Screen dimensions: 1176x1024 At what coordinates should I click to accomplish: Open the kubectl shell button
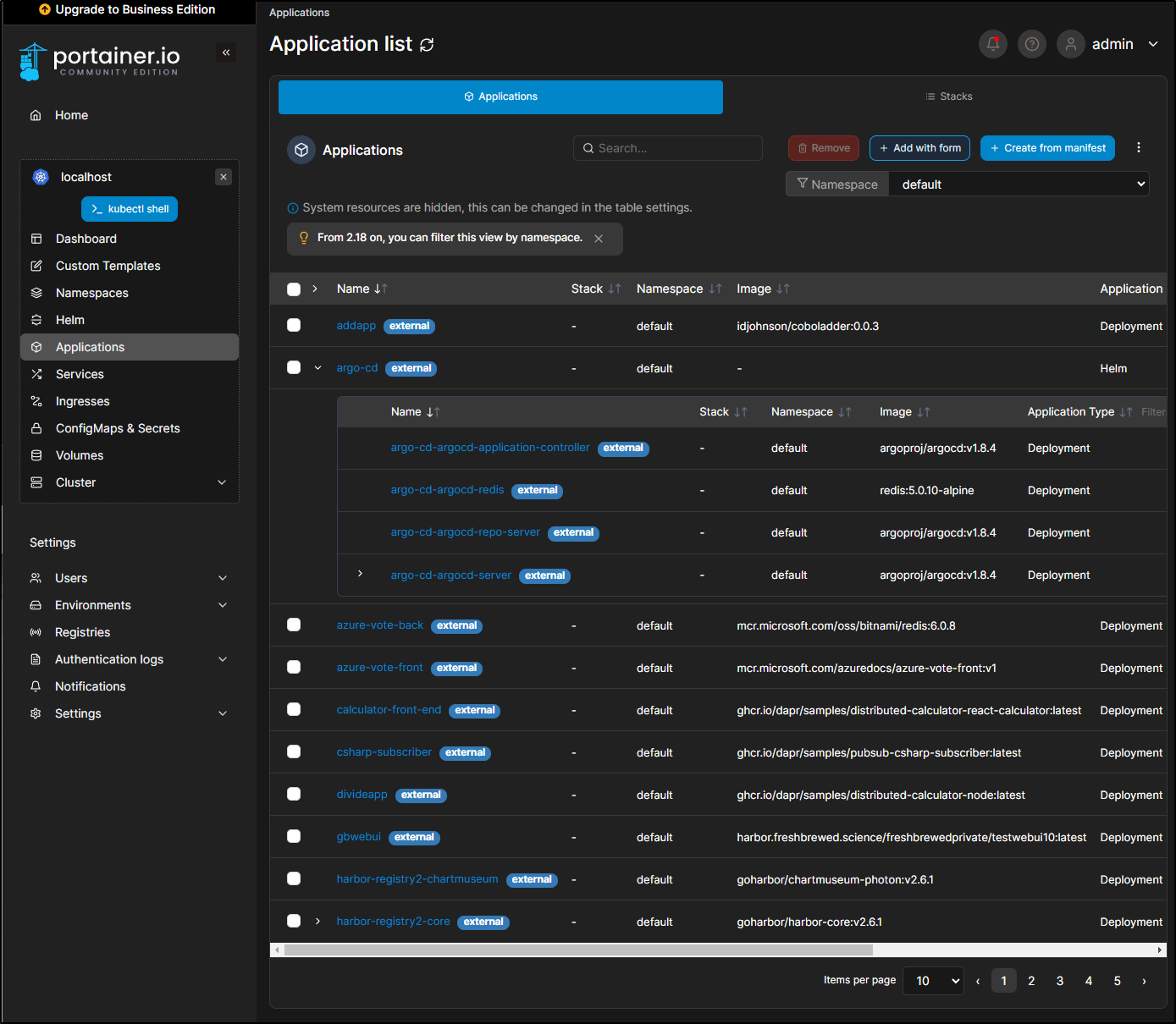tap(130, 209)
